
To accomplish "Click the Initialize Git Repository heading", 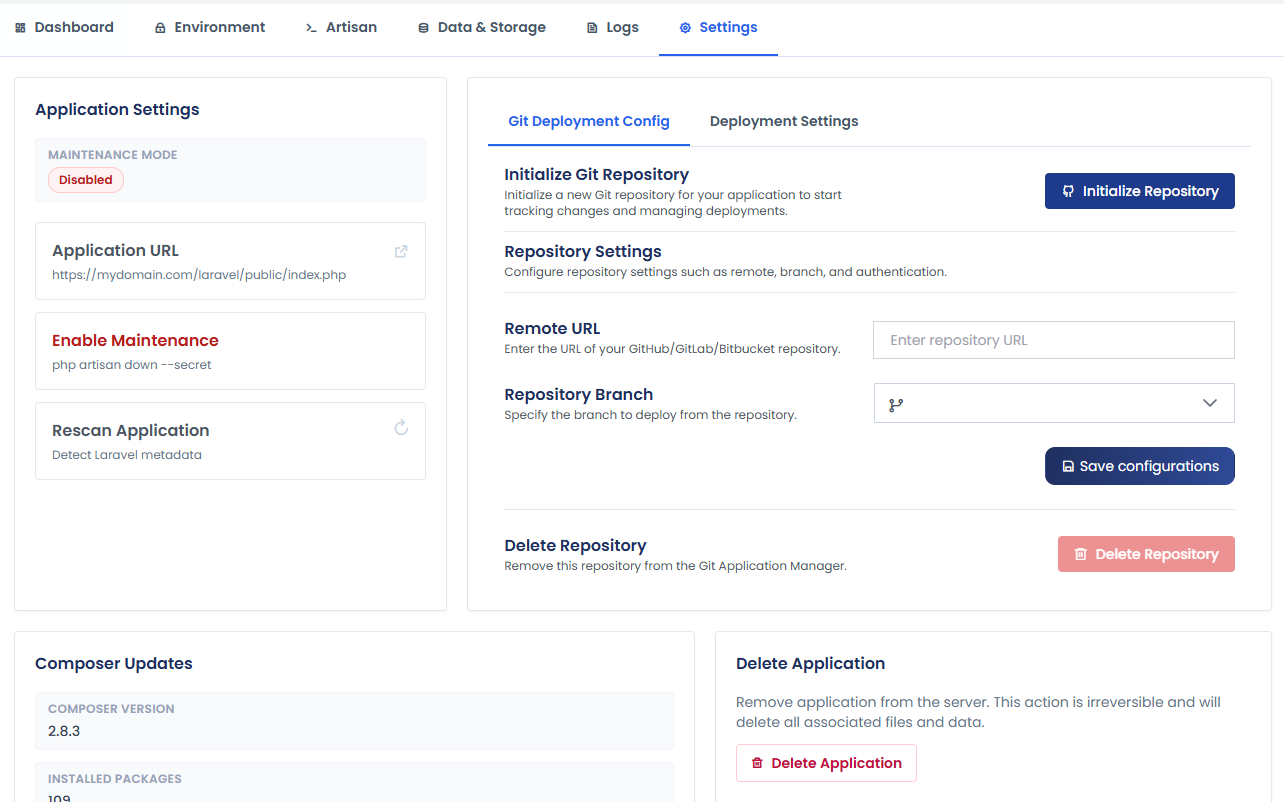I will [597, 174].
